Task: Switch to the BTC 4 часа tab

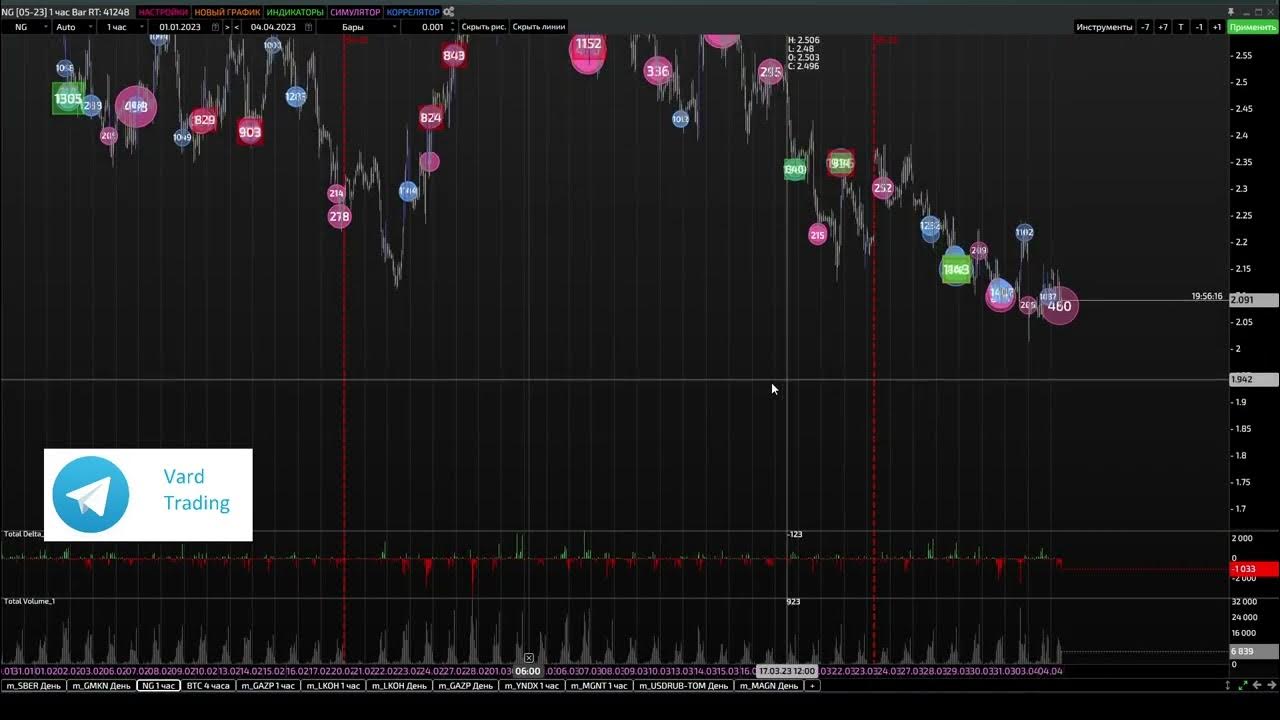Action: click(x=208, y=686)
